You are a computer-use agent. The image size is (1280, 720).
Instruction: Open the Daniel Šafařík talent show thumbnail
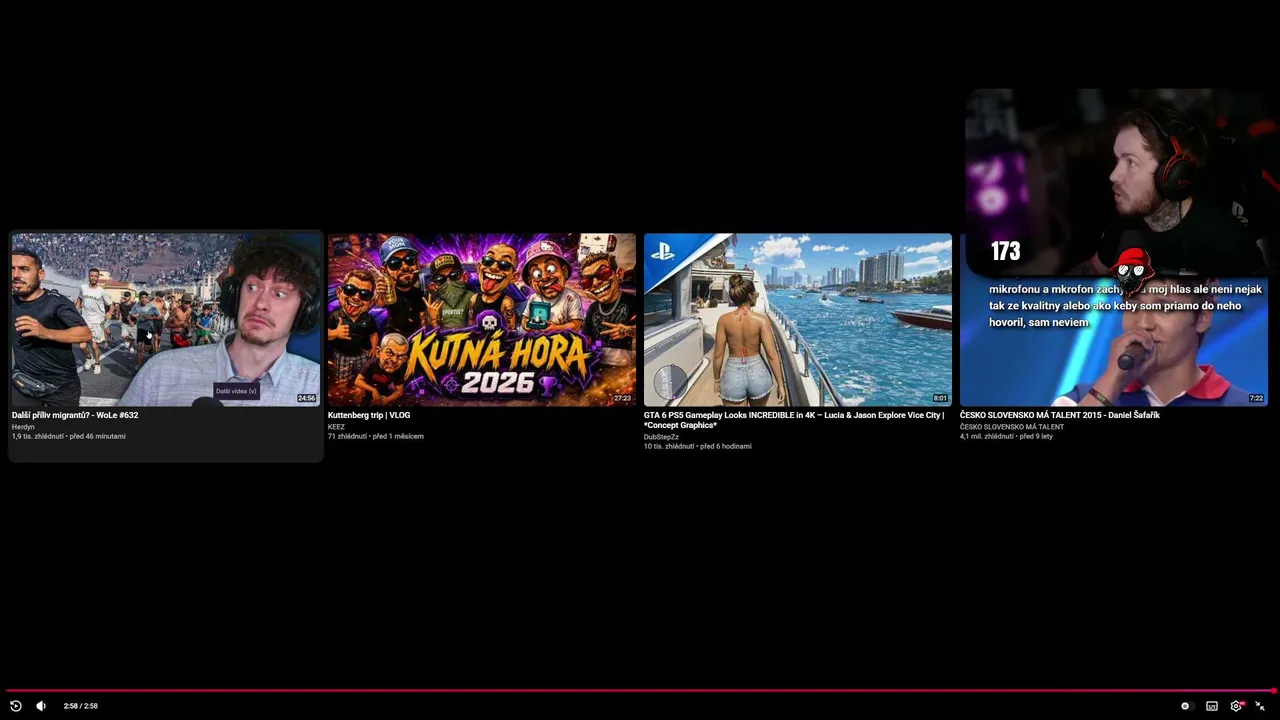pyautogui.click(x=1114, y=340)
